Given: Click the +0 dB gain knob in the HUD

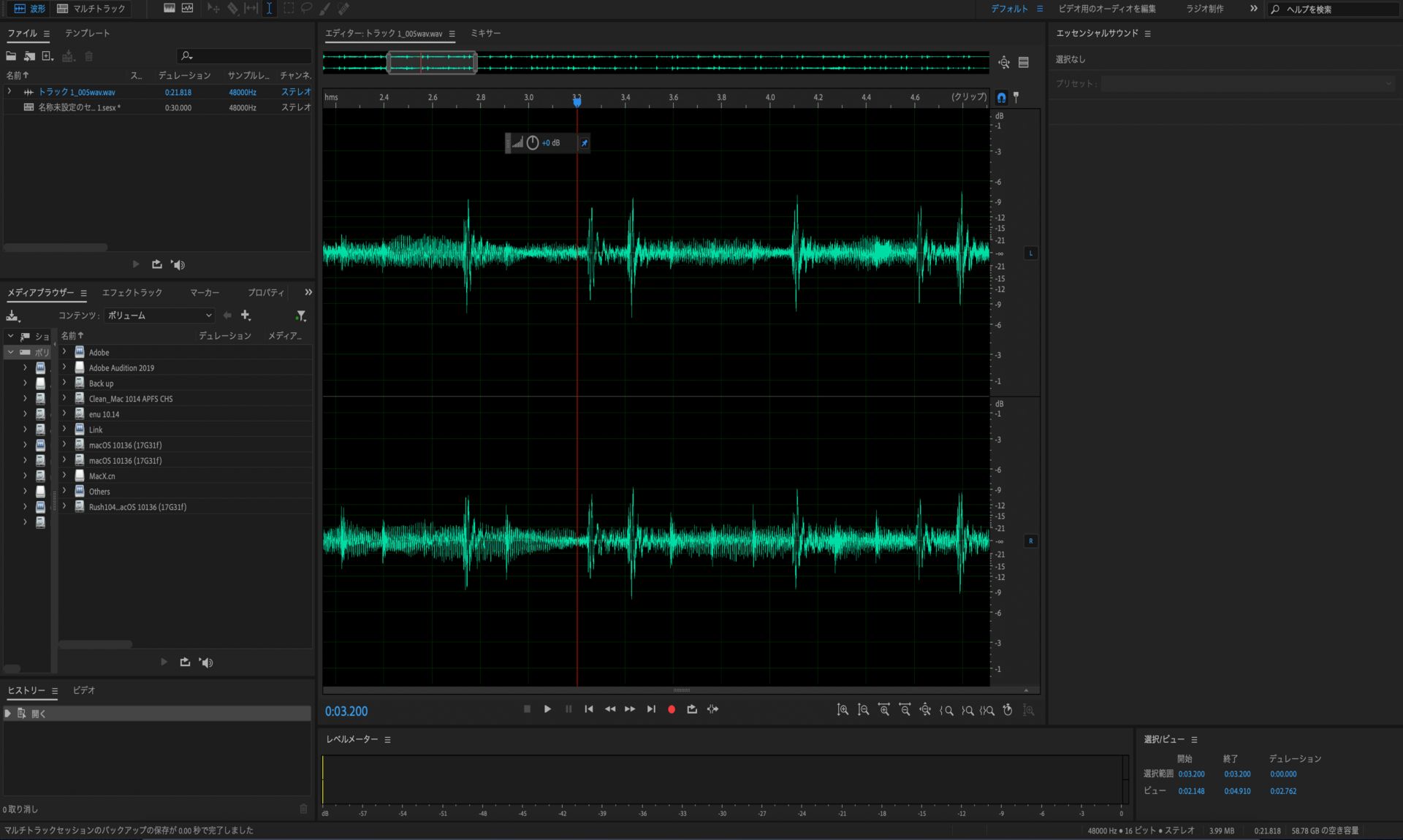Looking at the screenshot, I should tap(533, 143).
